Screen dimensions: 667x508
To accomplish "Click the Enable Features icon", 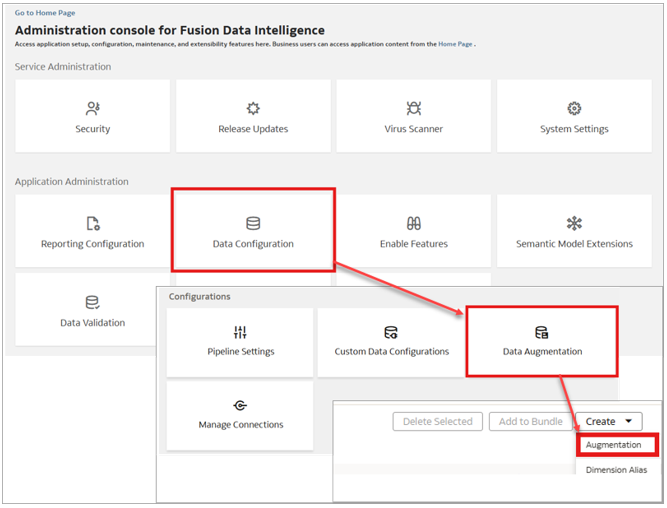I will pyautogui.click(x=414, y=223).
